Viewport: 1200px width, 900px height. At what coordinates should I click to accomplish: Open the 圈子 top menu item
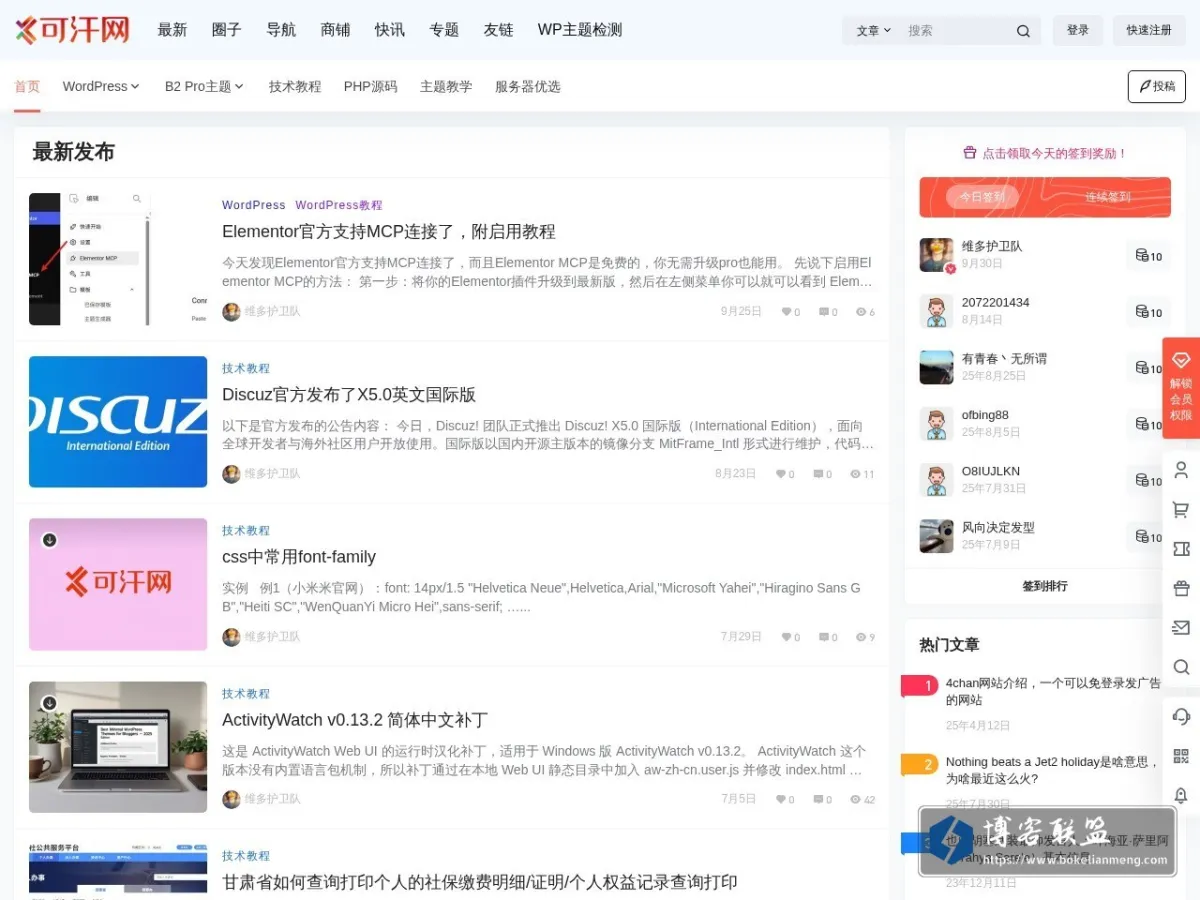227,30
